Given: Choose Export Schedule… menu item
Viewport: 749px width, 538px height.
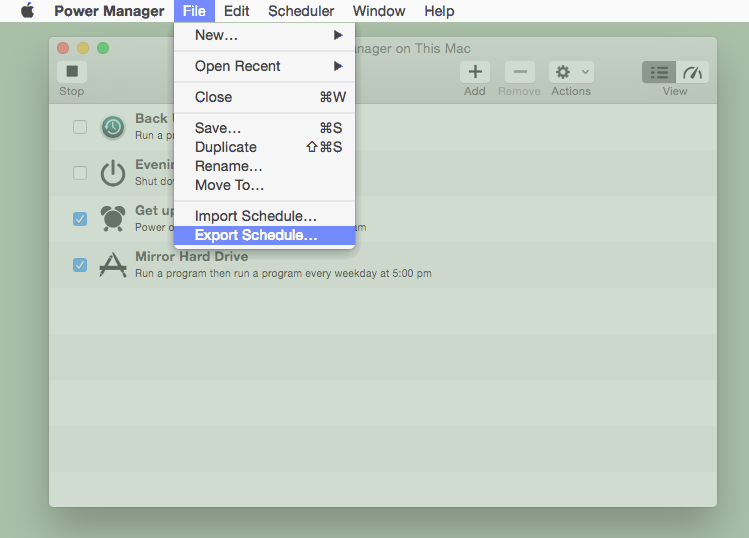Looking at the screenshot, I should [265, 235].
